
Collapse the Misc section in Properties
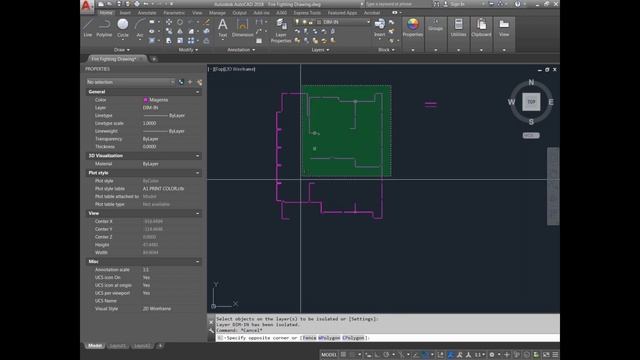[198, 261]
